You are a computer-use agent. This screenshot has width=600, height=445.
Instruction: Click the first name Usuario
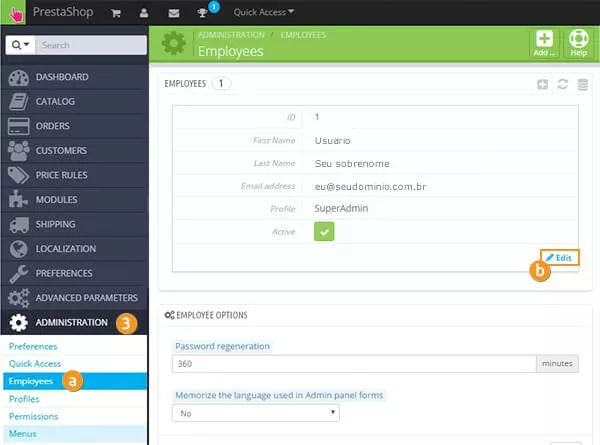coord(333,141)
